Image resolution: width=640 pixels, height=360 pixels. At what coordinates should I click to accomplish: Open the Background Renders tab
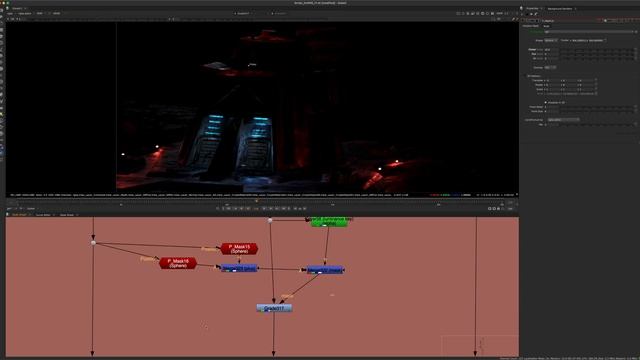[x=560, y=8]
